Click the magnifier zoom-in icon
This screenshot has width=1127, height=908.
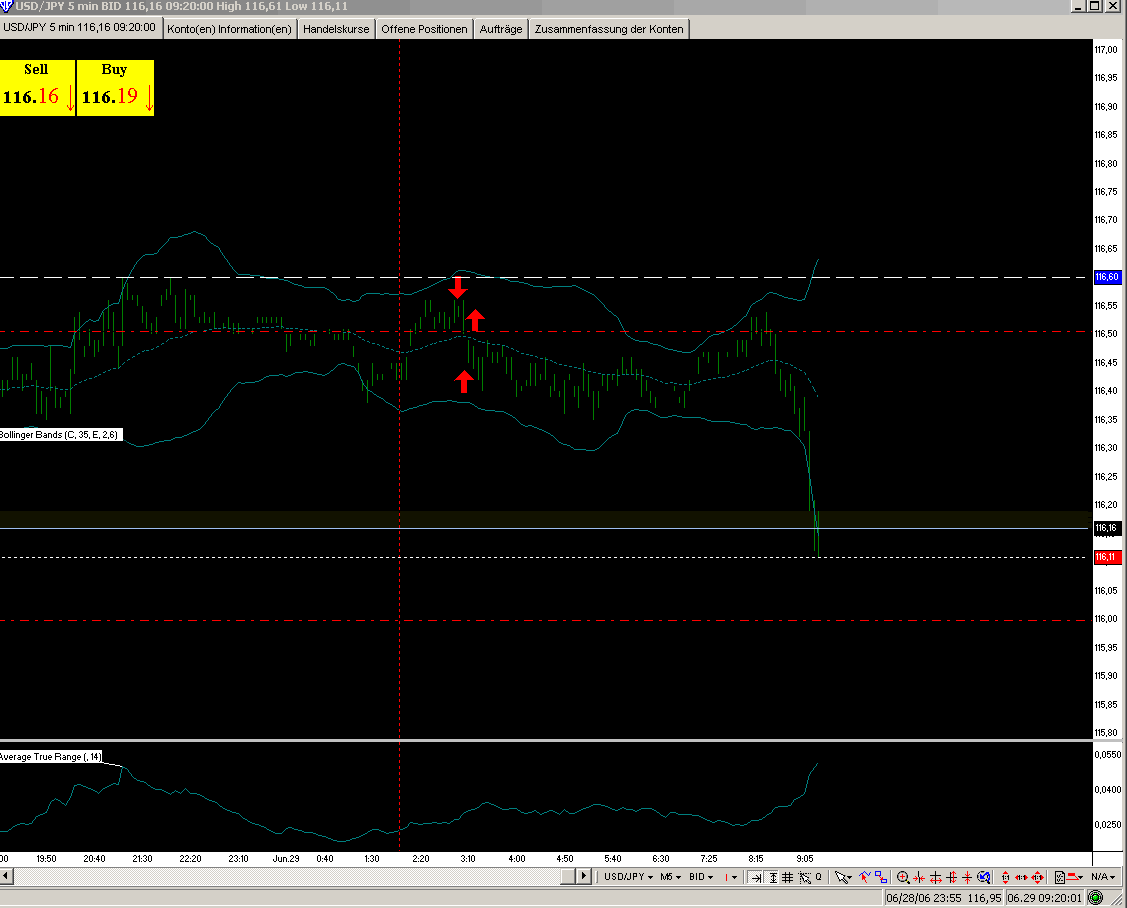tap(903, 877)
